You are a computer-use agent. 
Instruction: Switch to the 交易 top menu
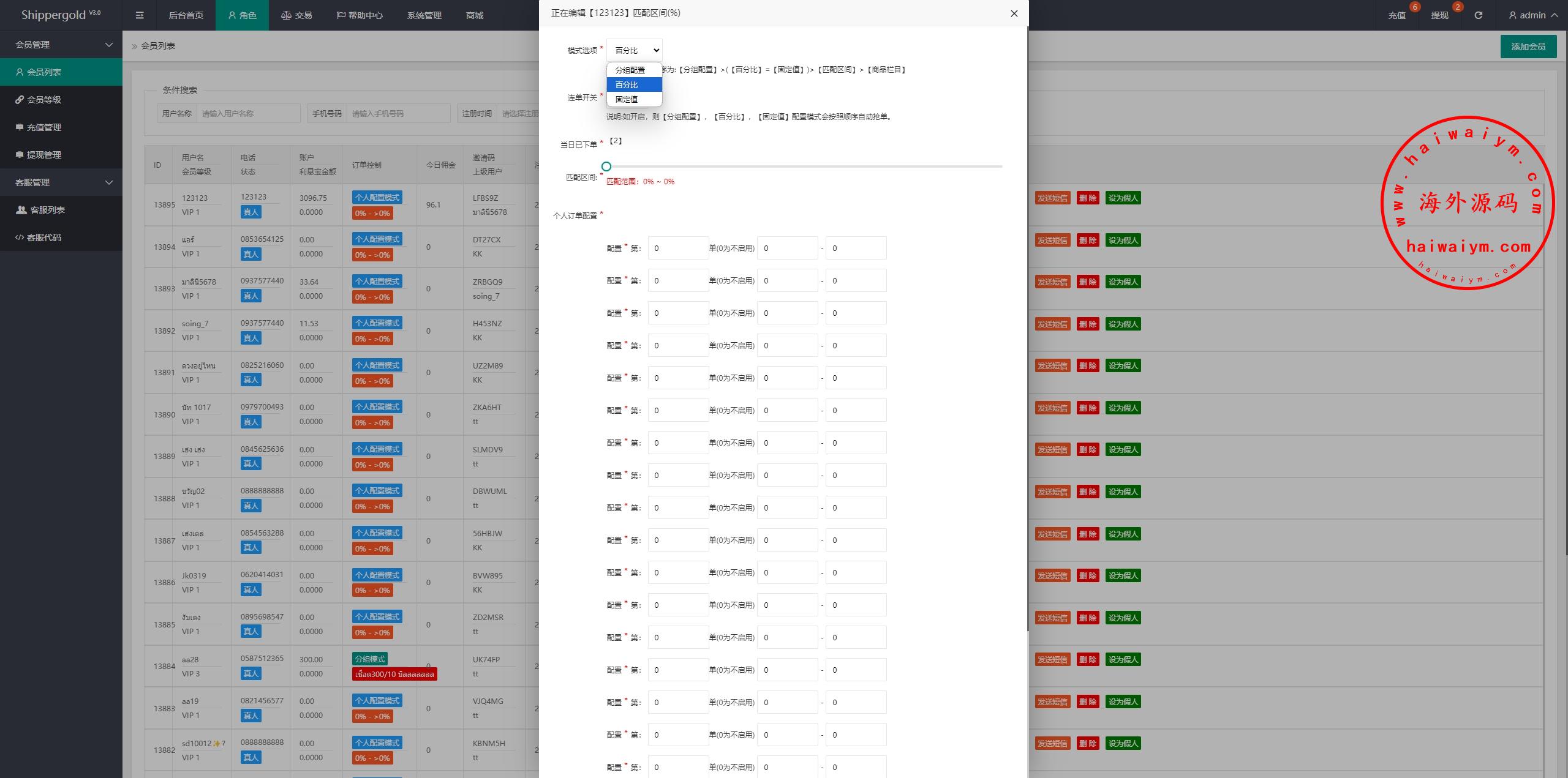pyautogui.click(x=297, y=15)
